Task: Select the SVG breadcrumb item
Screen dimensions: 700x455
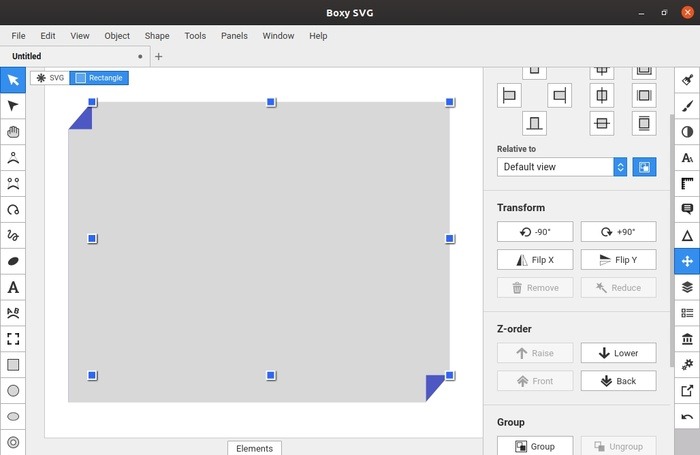Action: 50,78
